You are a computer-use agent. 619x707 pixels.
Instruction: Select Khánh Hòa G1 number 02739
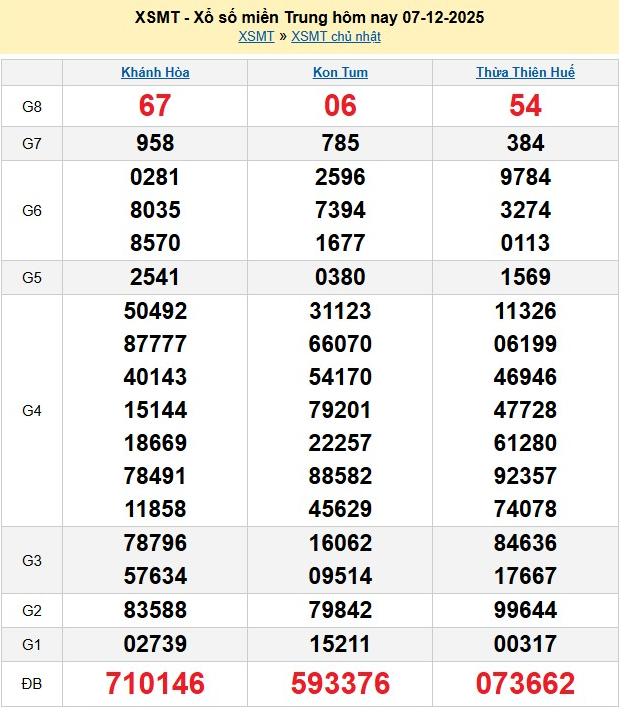(155, 643)
